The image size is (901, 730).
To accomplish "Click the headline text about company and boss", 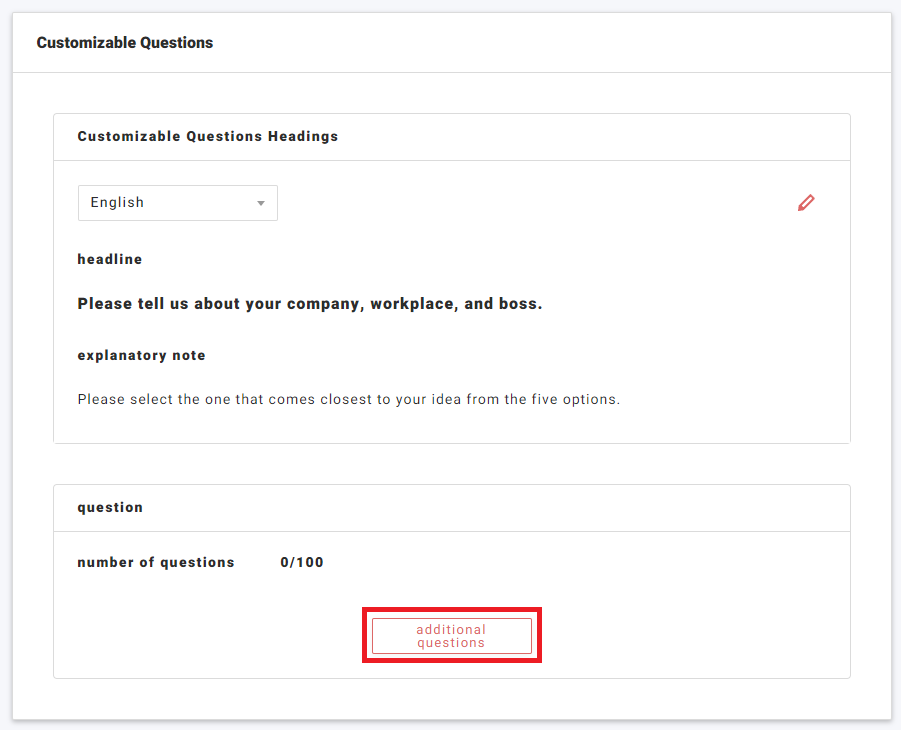I will (310, 304).
